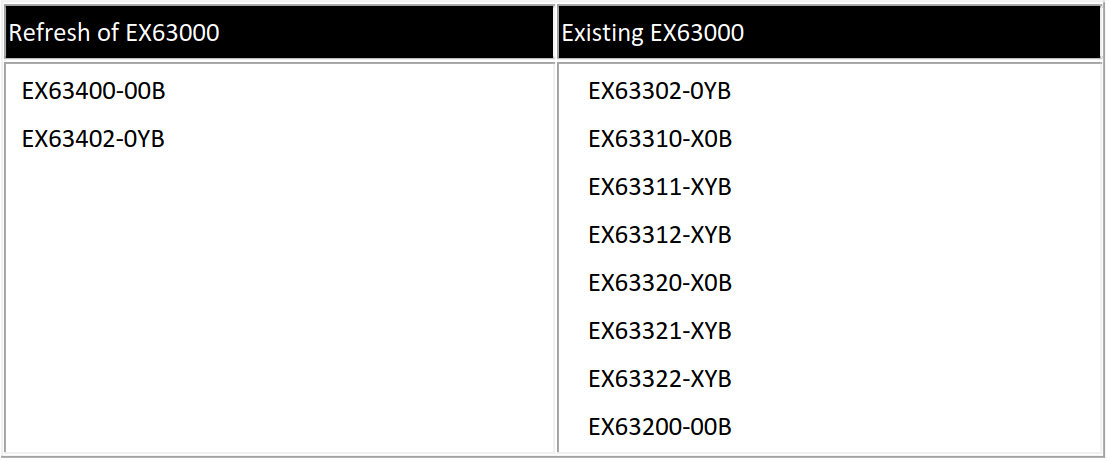Click the 'Existing EX63000' column header

pyautogui.click(x=830, y=33)
